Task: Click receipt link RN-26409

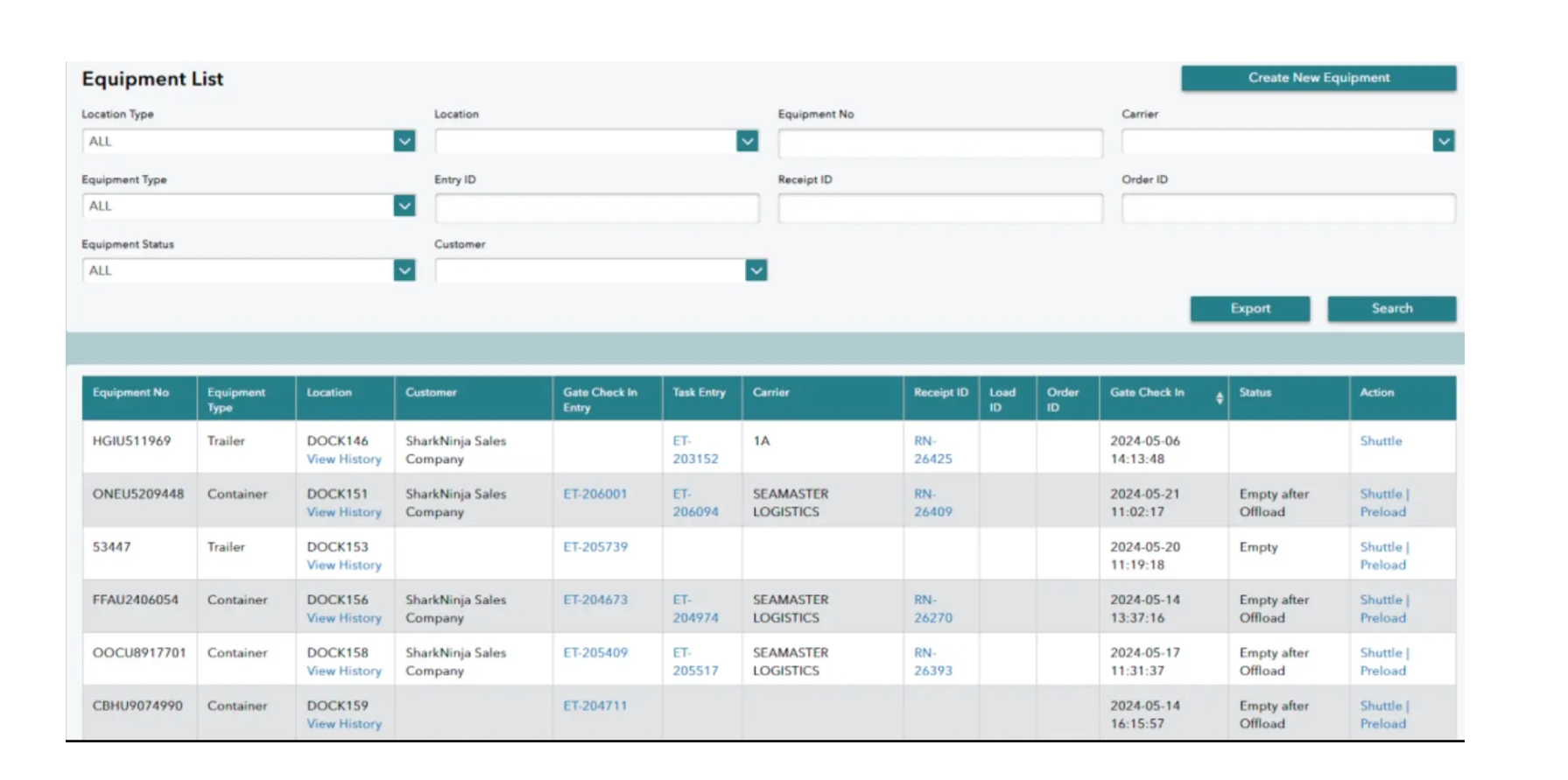Action: tap(933, 503)
